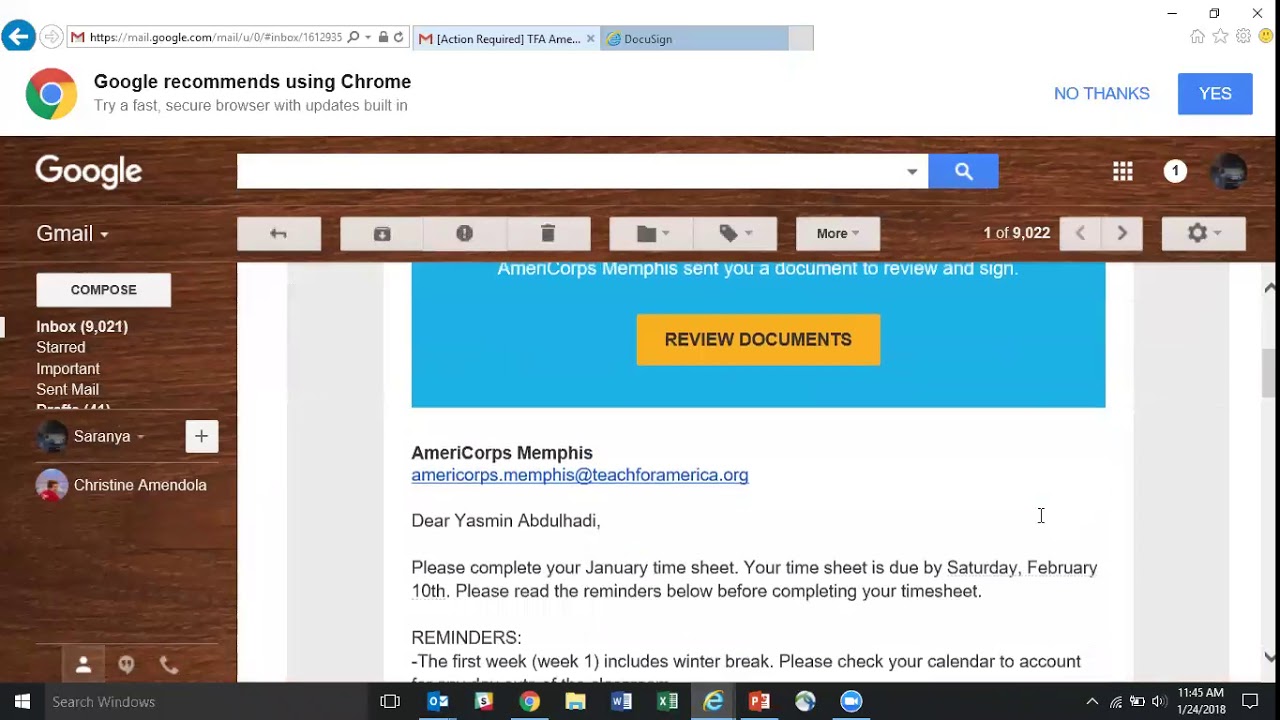
Task: Open Word from the taskbar
Action: [x=622, y=702]
